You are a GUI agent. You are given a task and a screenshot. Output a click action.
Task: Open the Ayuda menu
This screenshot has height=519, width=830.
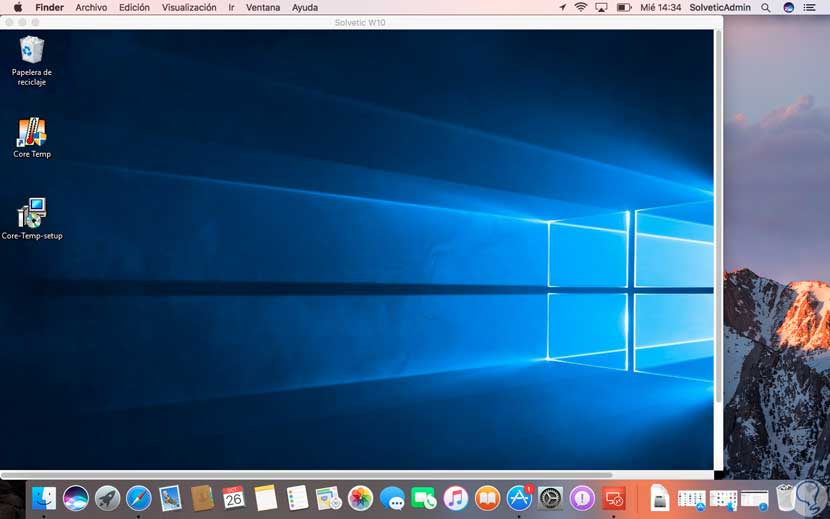pos(305,7)
